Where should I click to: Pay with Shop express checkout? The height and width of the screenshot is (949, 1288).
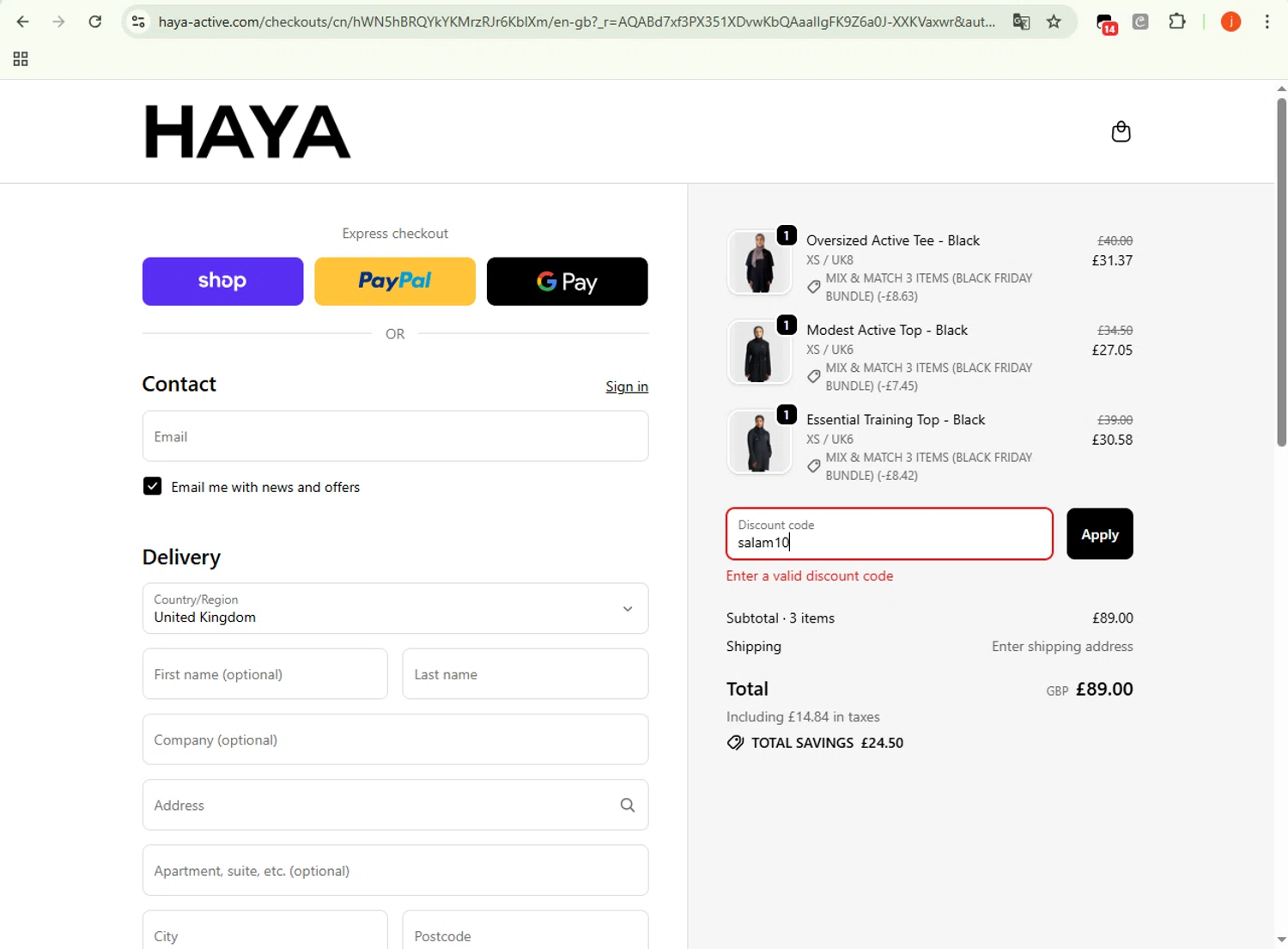pyautogui.click(x=222, y=281)
